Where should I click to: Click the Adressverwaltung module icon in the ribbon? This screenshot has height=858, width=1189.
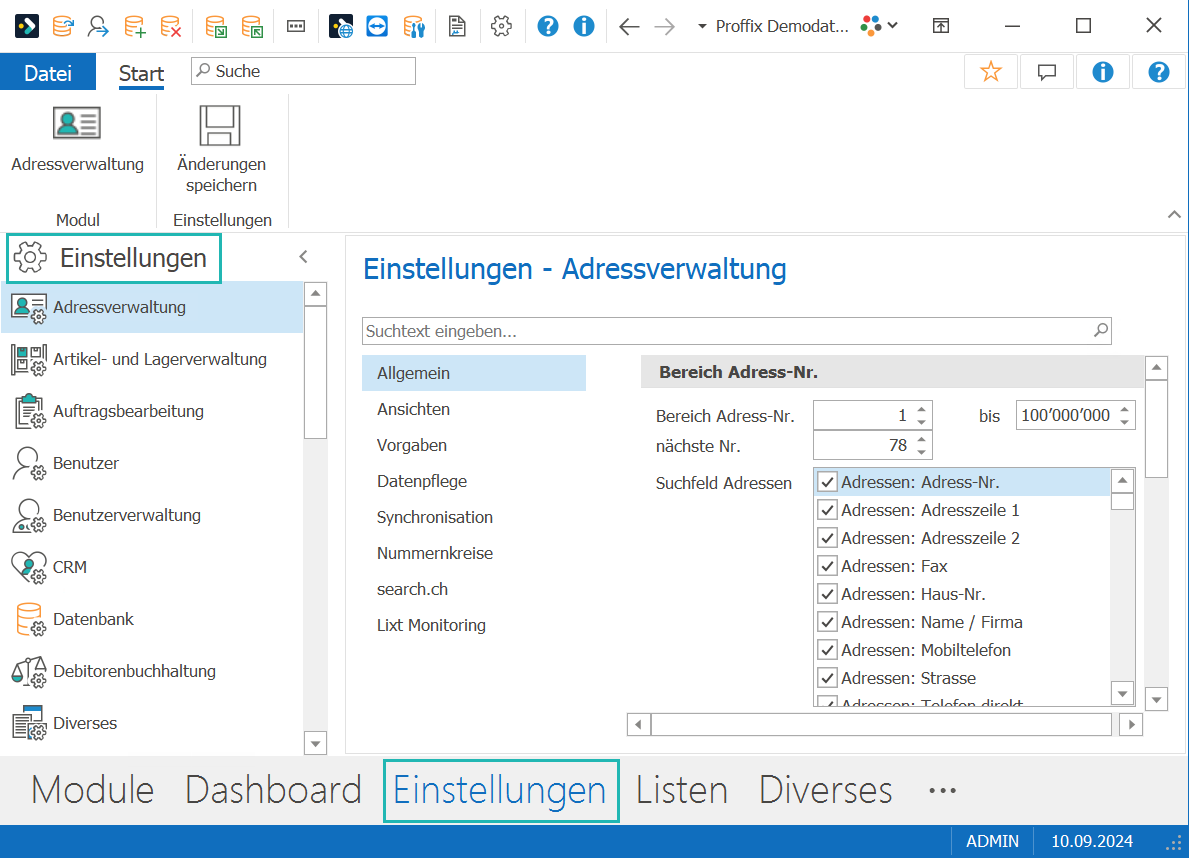click(x=77, y=123)
